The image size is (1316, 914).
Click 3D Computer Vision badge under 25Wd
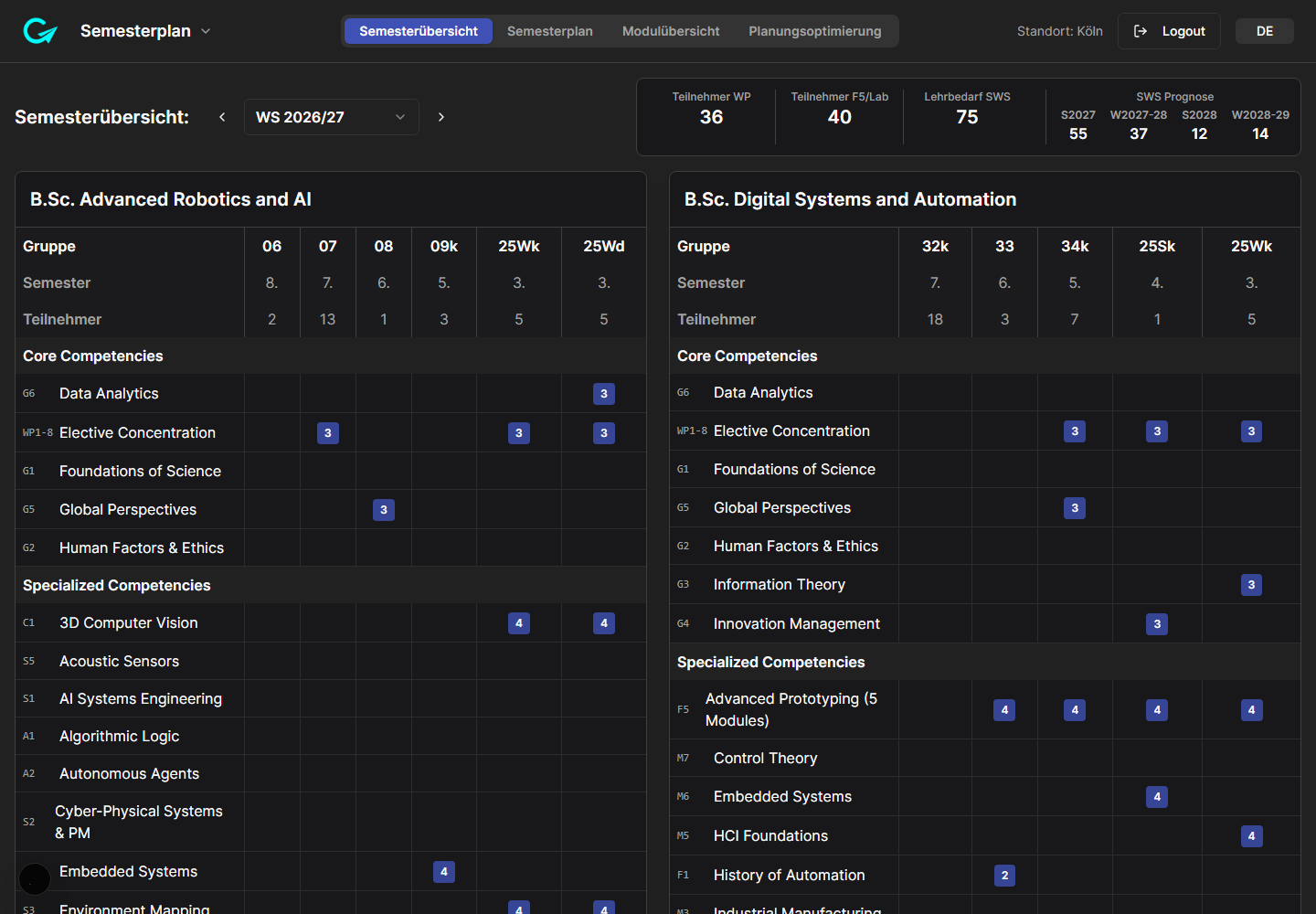click(604, 623)
